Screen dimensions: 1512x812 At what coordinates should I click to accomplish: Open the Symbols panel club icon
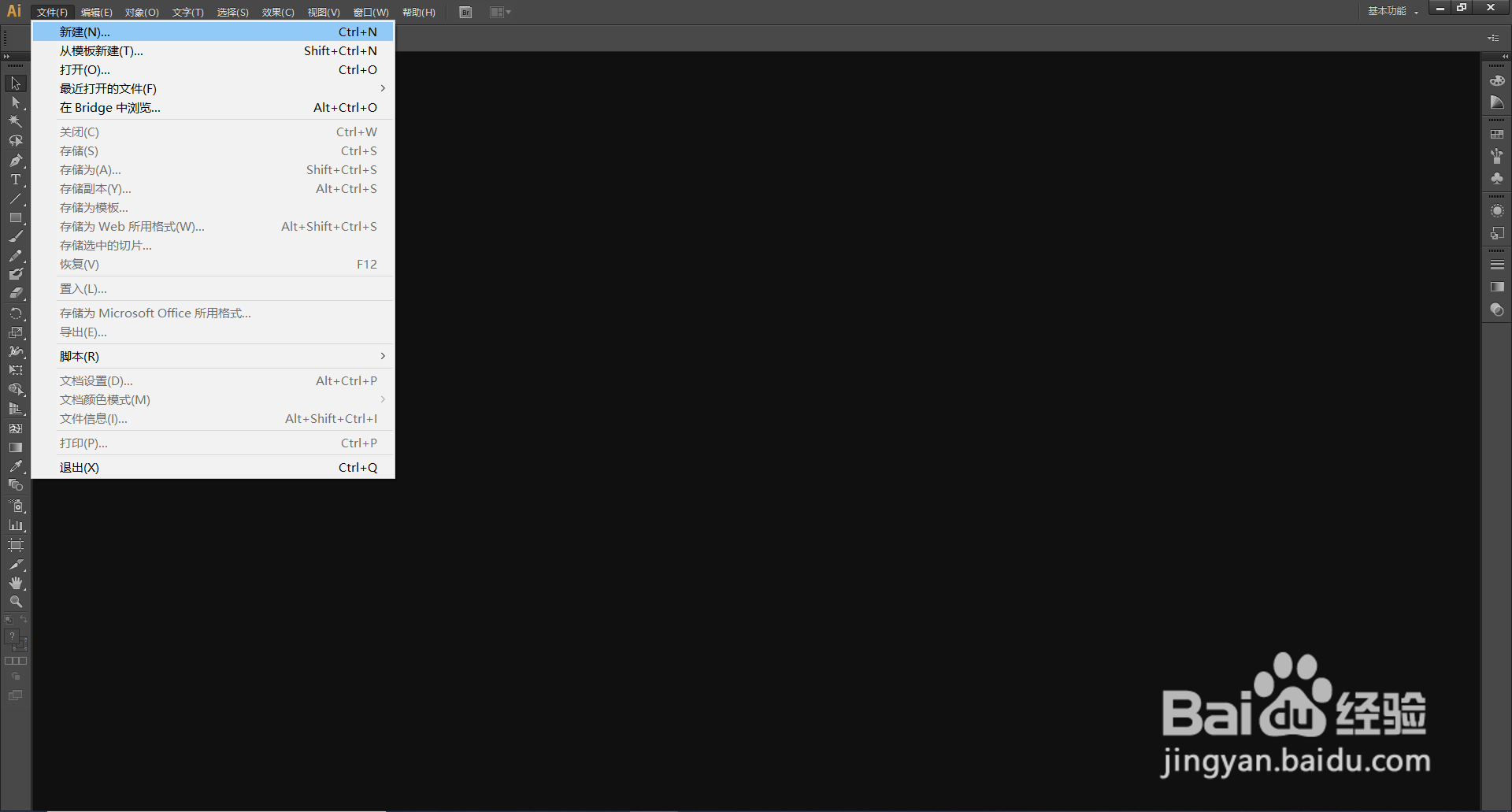1497,179
